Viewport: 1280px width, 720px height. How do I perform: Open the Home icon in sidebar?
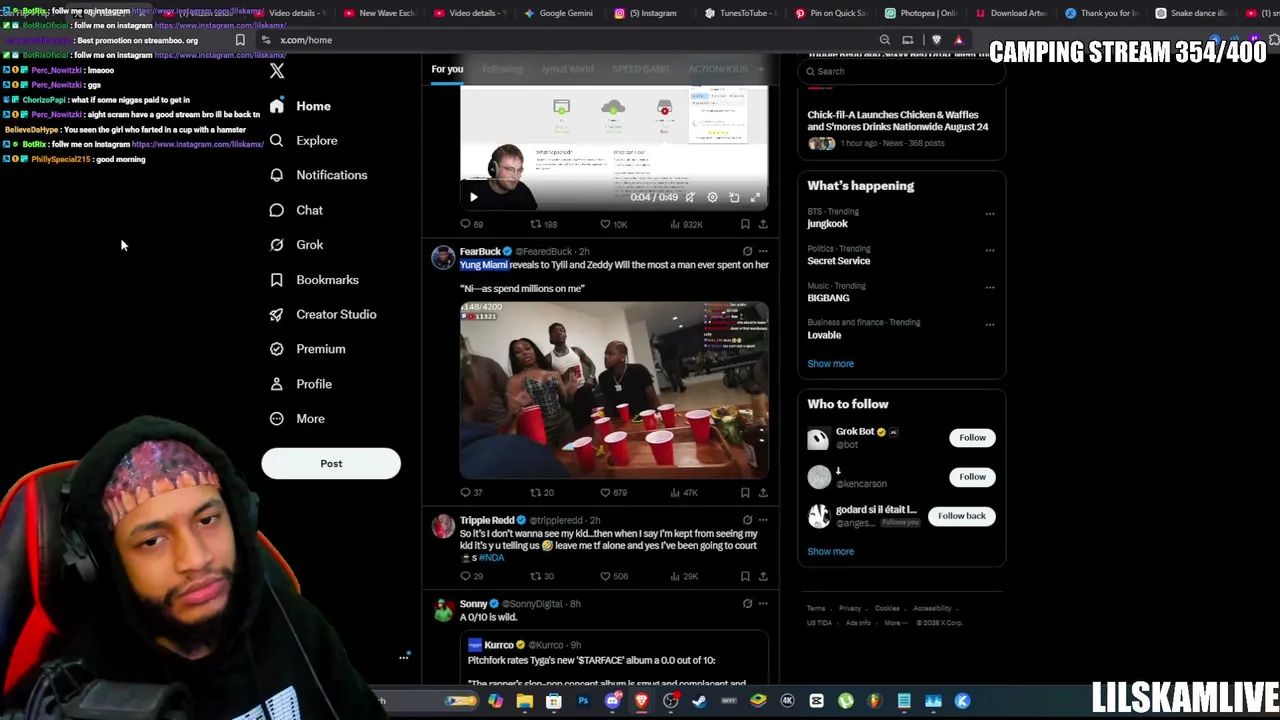277,106
